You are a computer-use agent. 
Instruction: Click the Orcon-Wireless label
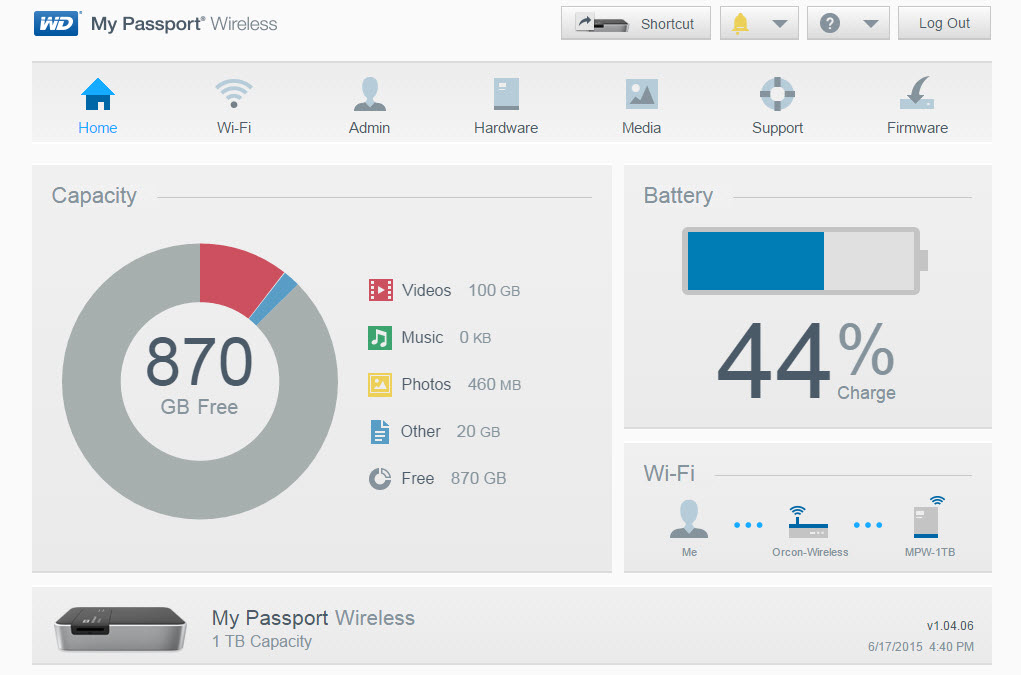(x=810, y=552)
